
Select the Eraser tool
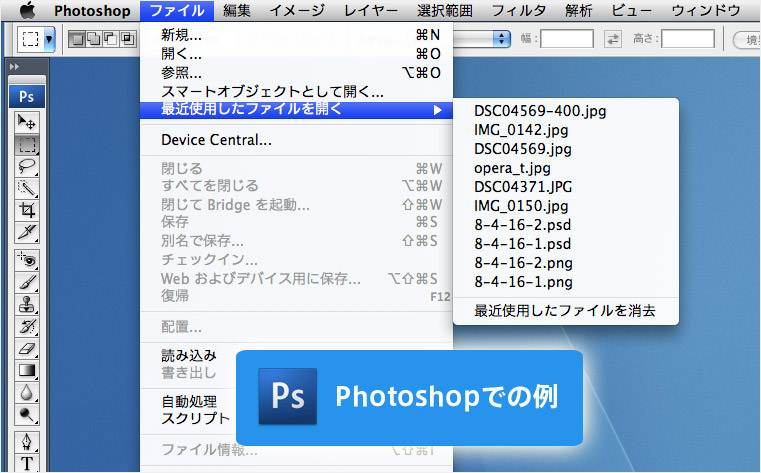27,348
